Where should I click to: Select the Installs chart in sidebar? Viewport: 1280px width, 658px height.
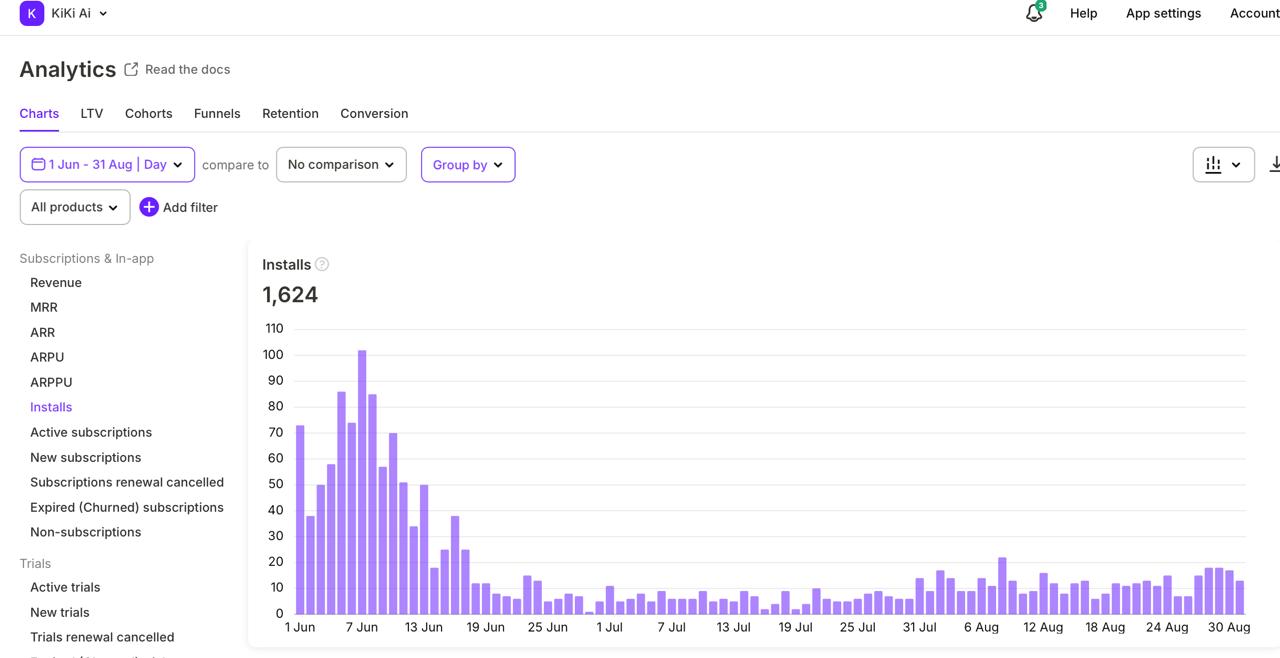[51, 407]
